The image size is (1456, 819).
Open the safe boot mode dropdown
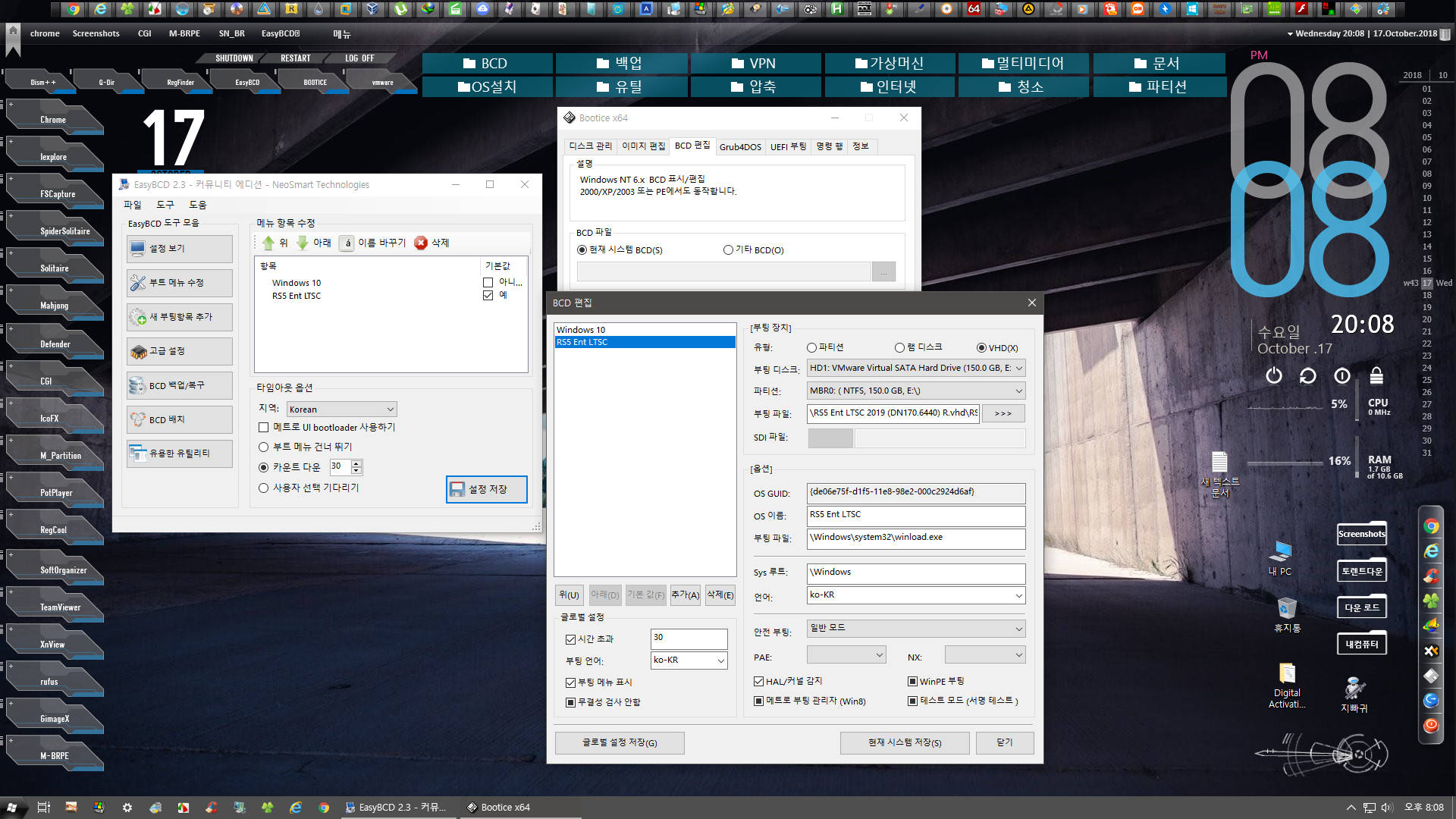[916, 628]
